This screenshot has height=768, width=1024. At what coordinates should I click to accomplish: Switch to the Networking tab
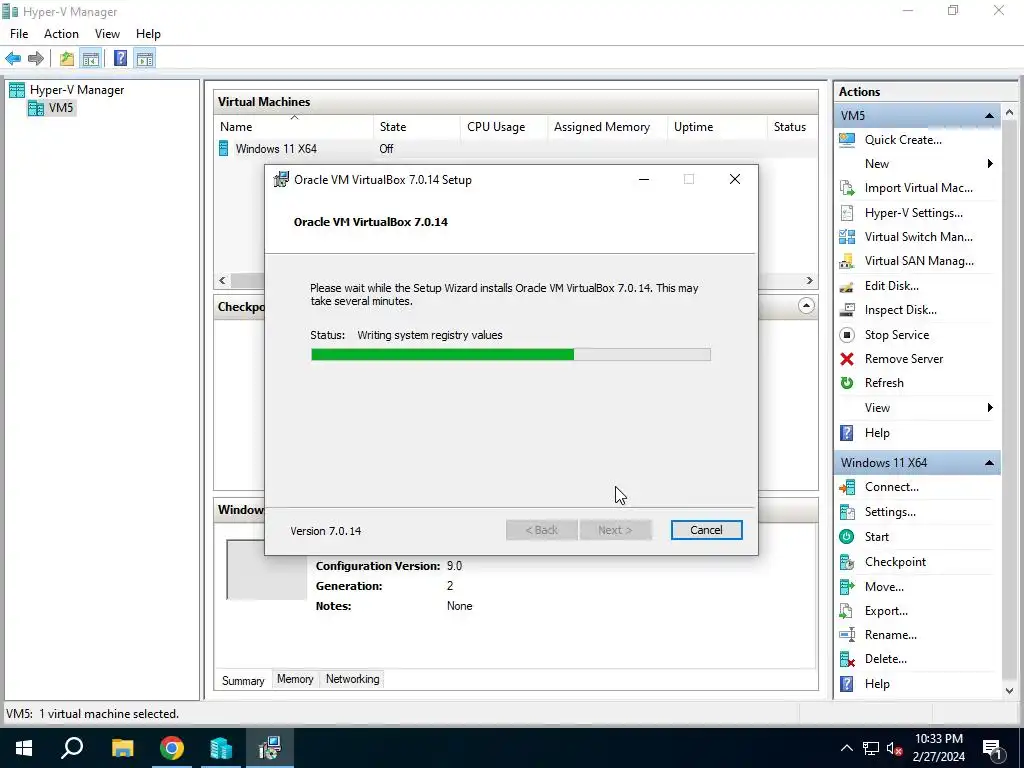(x=353, y=679)
